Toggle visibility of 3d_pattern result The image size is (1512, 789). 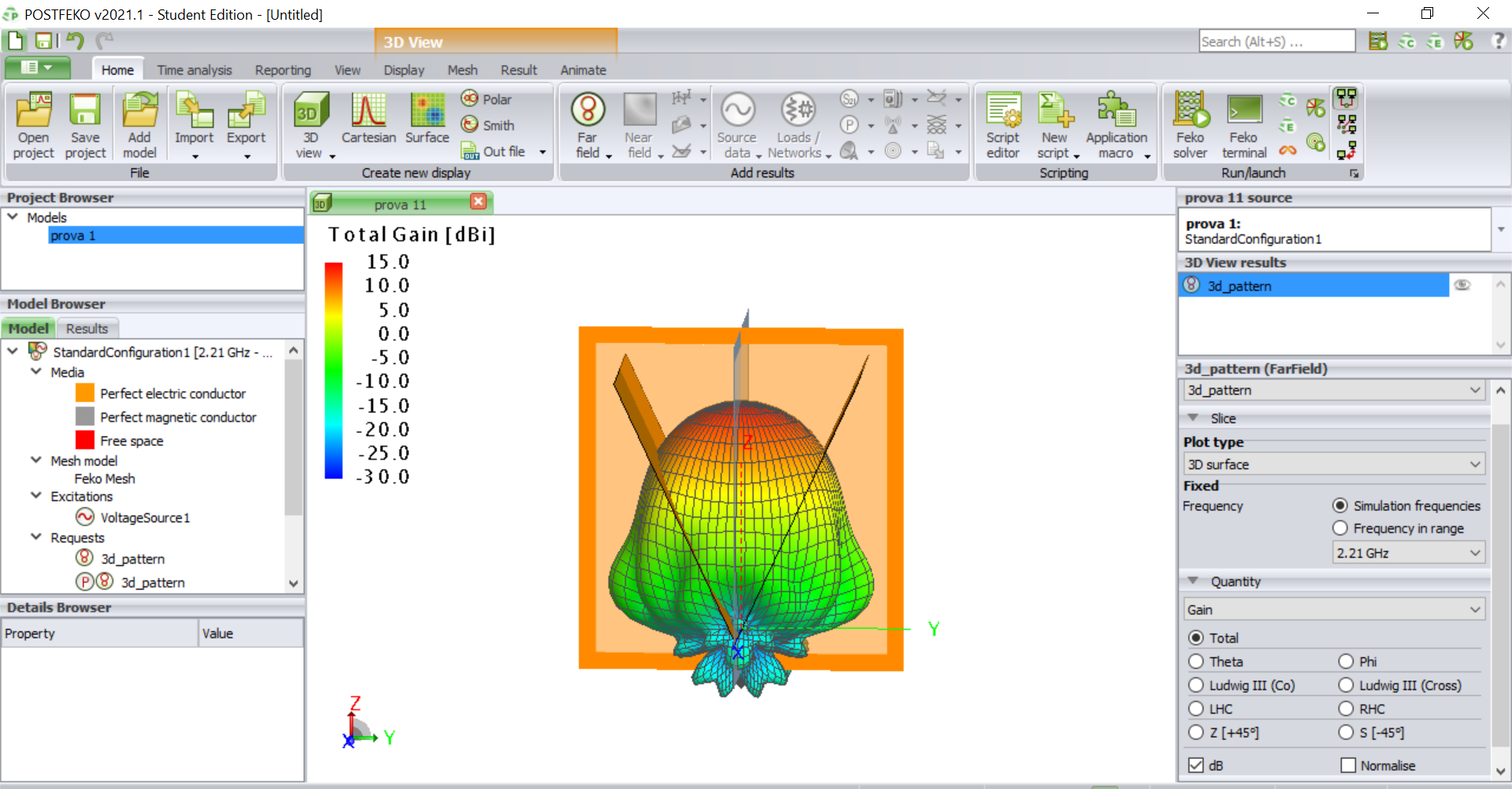coord(1462,285)
